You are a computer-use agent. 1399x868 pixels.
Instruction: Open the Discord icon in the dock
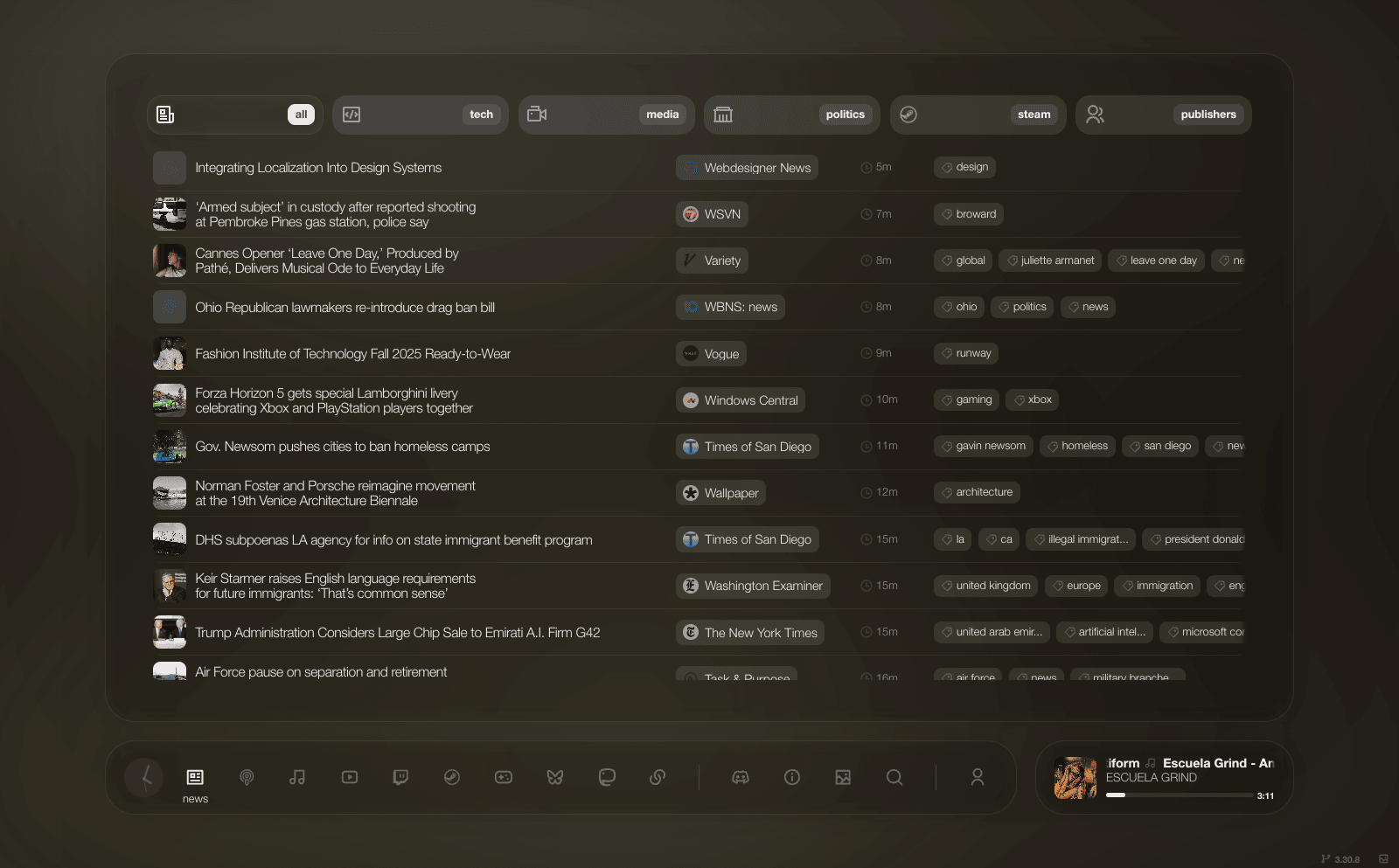pyautogui.click(x=741, y=777)
